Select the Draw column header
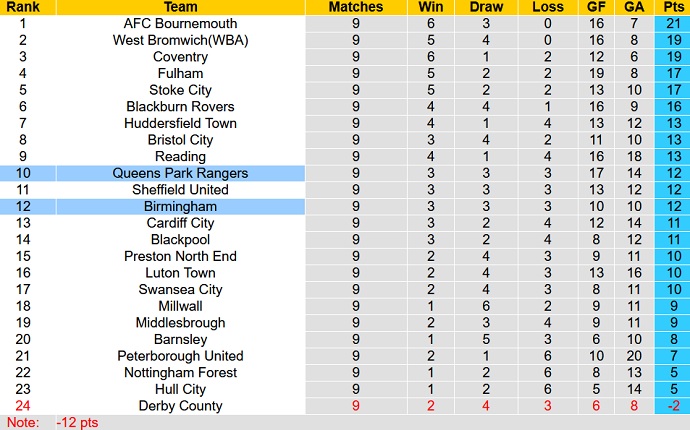Screen dimensions: 690x430 [486, 7]
